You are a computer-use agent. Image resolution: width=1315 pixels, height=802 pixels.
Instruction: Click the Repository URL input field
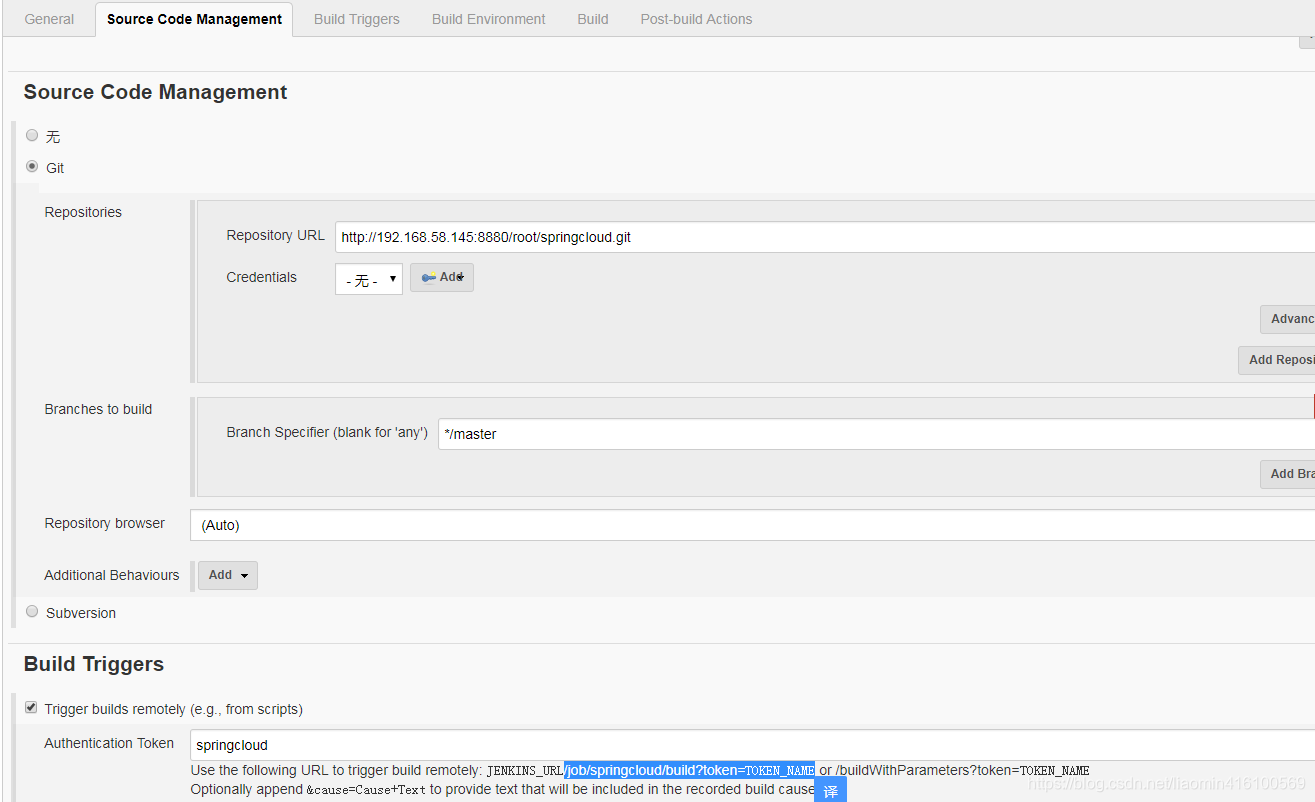825,237
